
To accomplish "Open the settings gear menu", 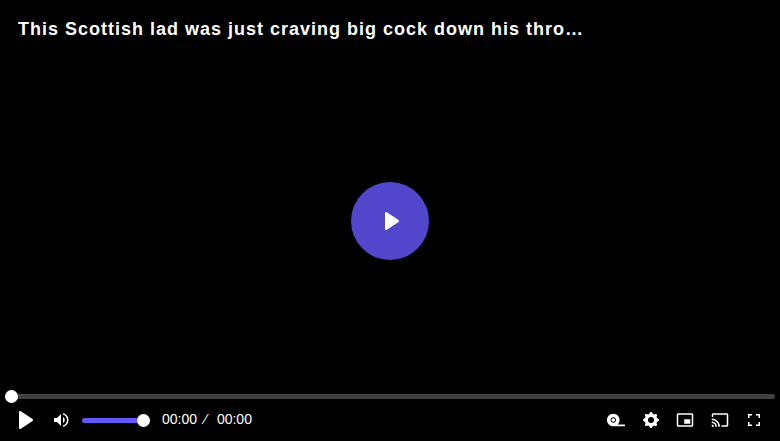I will [651, 420].
